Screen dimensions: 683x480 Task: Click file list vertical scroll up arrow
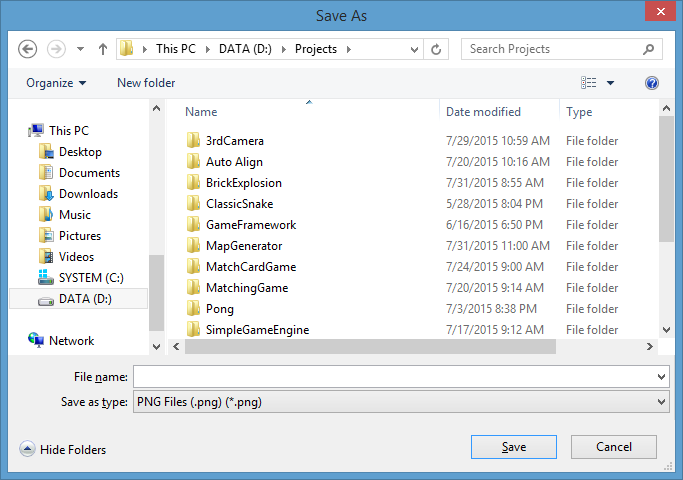pyautogui.click(x=666, y=108)
